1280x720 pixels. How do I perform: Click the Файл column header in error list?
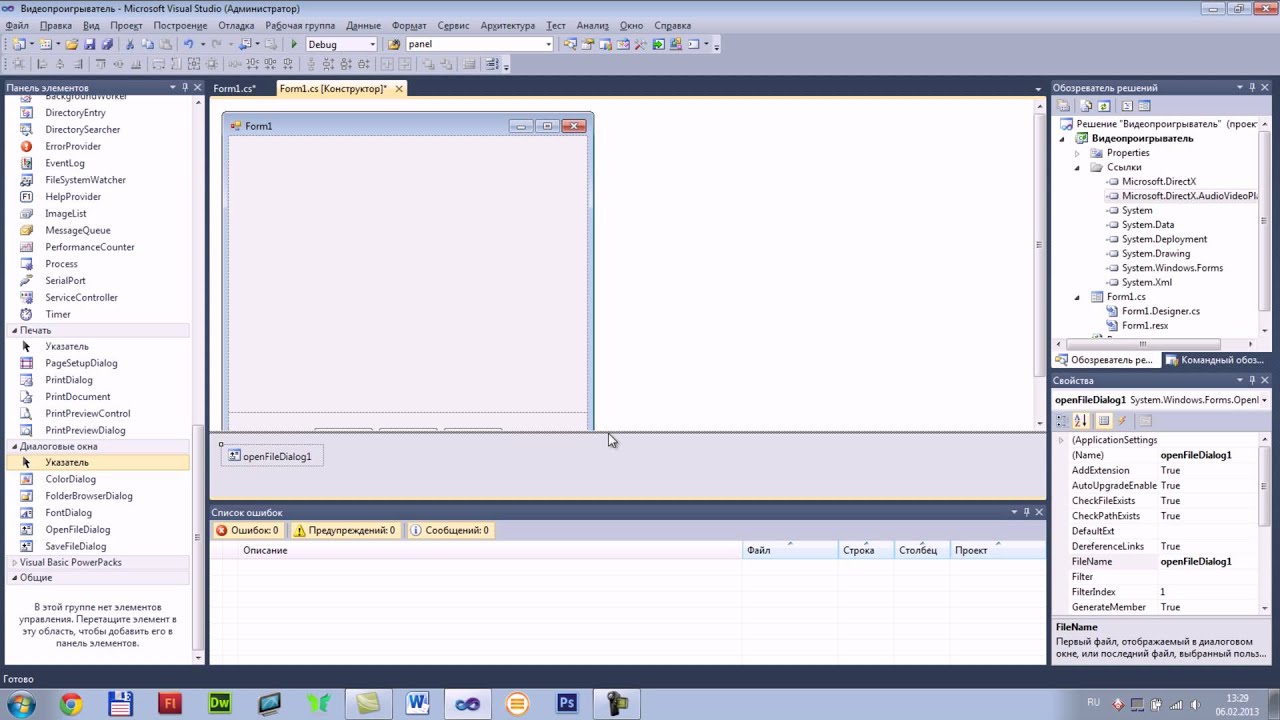tap(790, 550)
